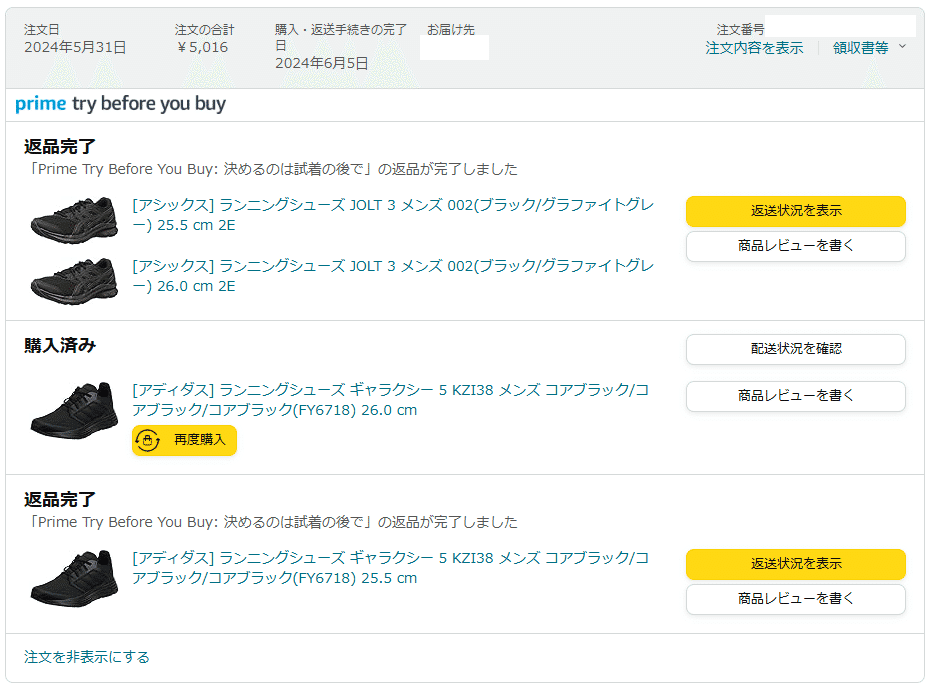This screenshot has width=930, height=687.
Task: Write review for returned Adidas Galaxy 5 25.5 cm
Action: point(795,599)
